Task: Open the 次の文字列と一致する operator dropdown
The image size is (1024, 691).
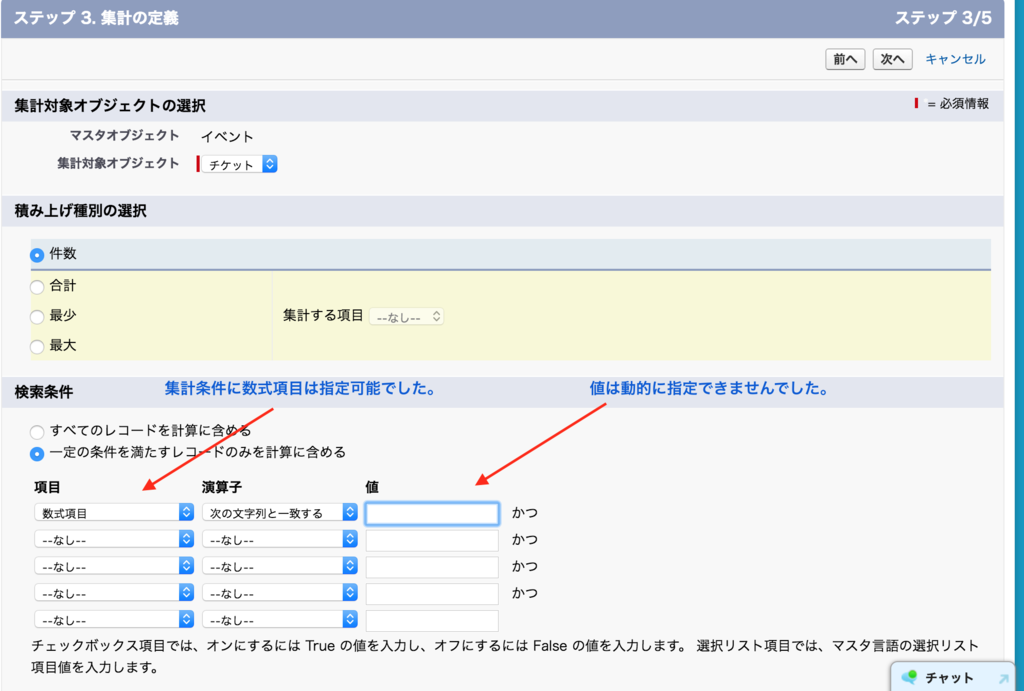Action: (280, 513)
